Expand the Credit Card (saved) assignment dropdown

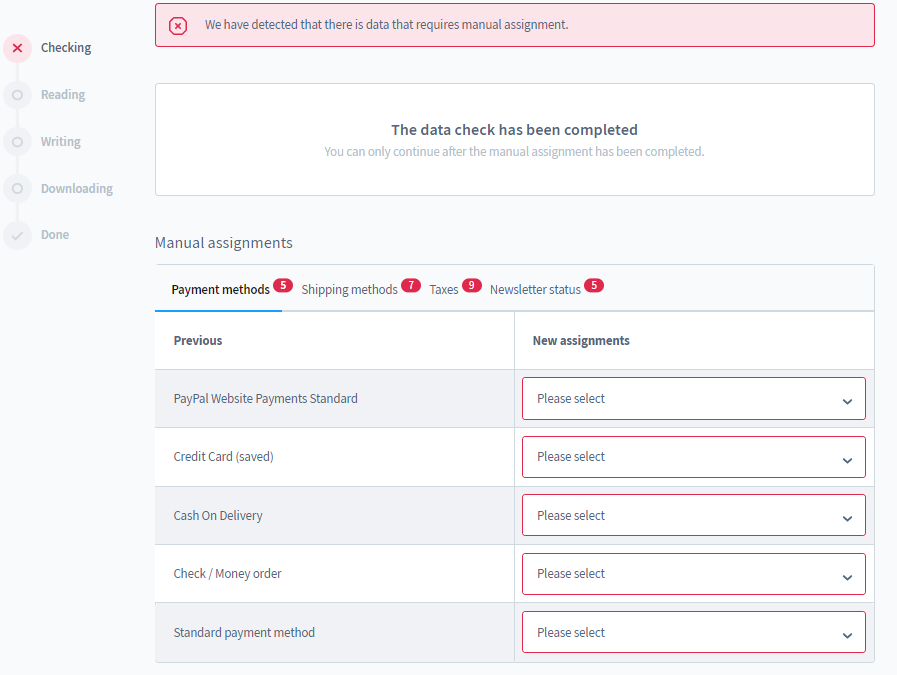click(x=693, y=457)
